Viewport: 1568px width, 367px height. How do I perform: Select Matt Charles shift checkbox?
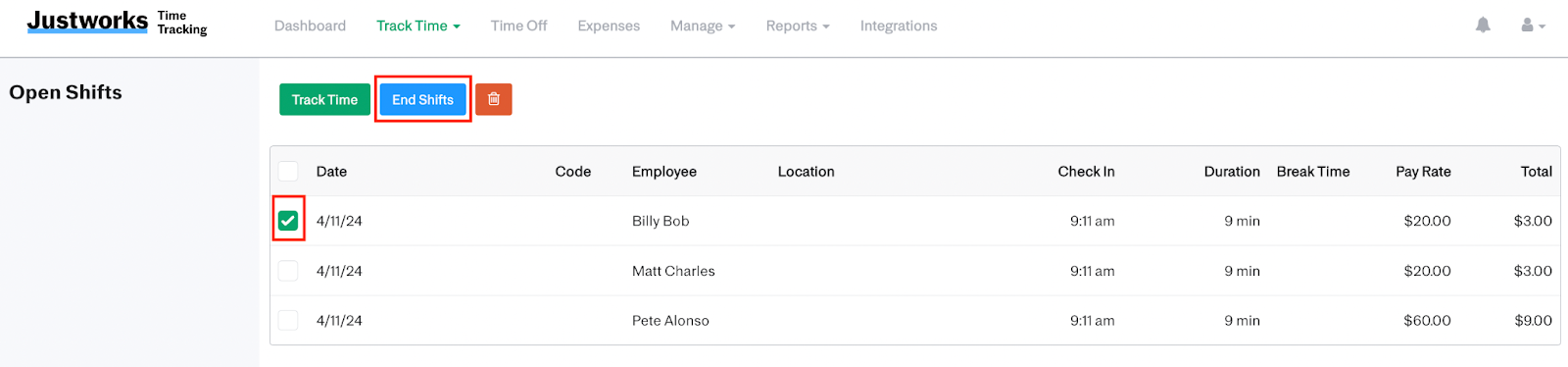tap(288, 271)
